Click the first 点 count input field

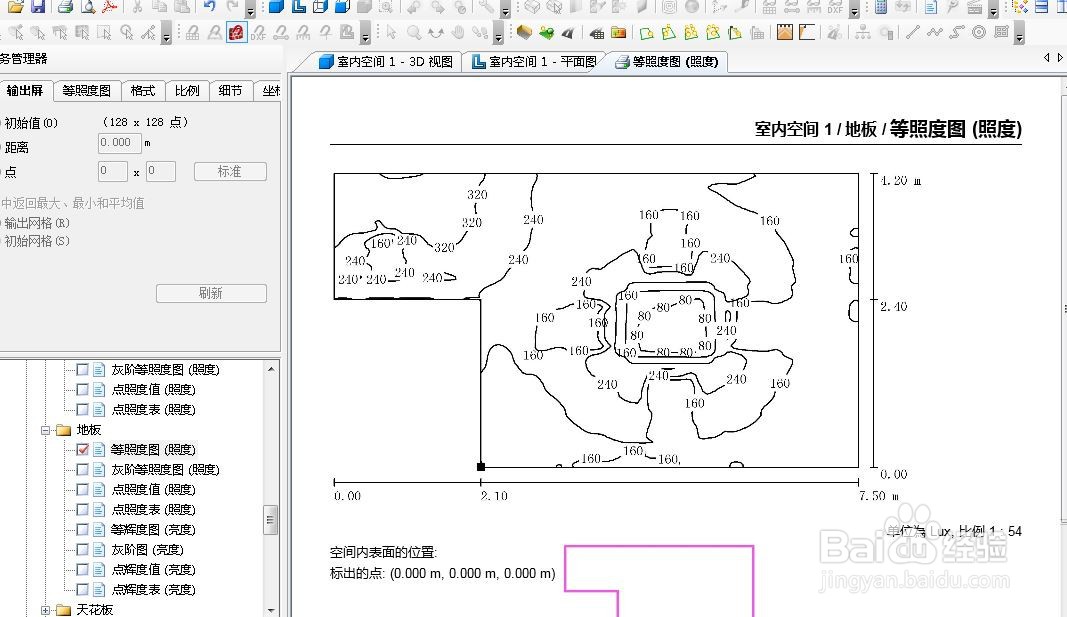112,171
